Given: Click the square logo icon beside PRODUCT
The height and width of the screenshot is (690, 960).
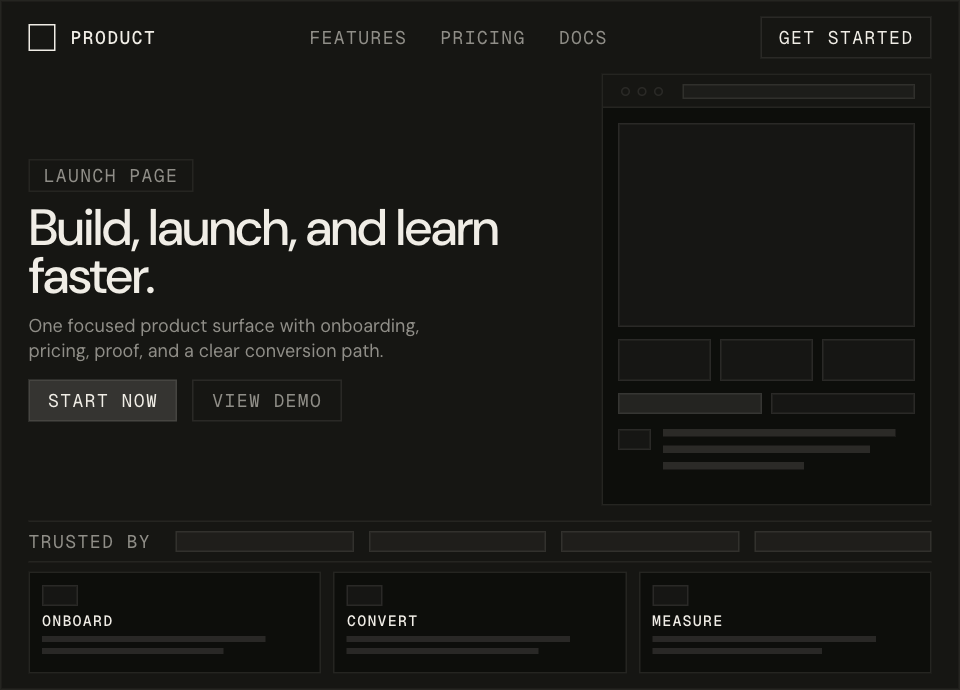Looking at the screenshot, I should [42, 38].
